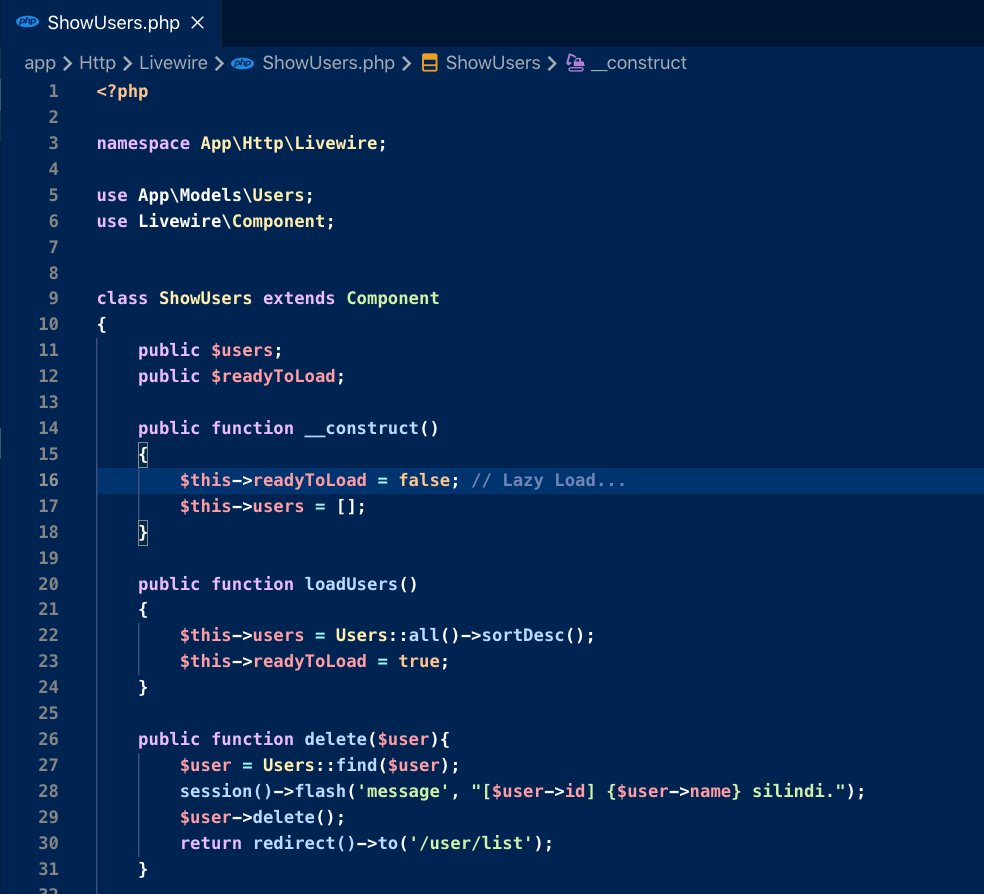Click 'Component' after extends on line 9
984x894 pixels.
pos(393,299)
